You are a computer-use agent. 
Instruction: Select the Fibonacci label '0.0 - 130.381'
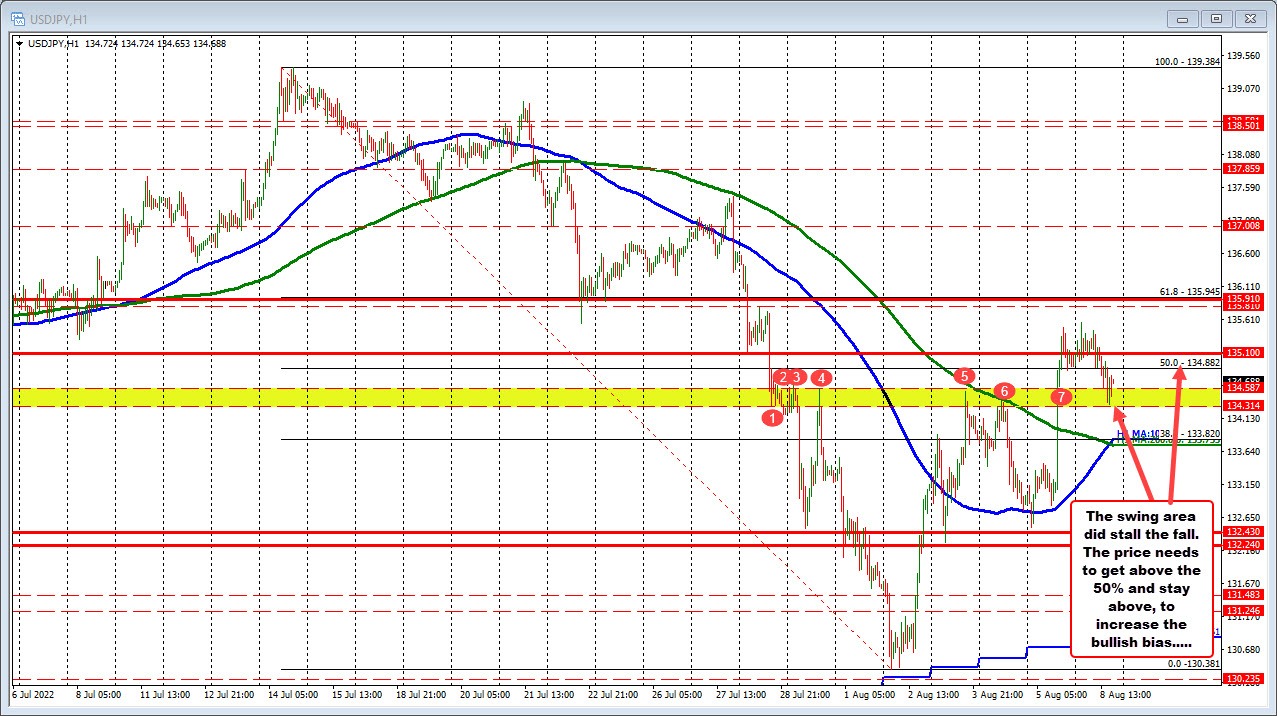(1194, 663)
